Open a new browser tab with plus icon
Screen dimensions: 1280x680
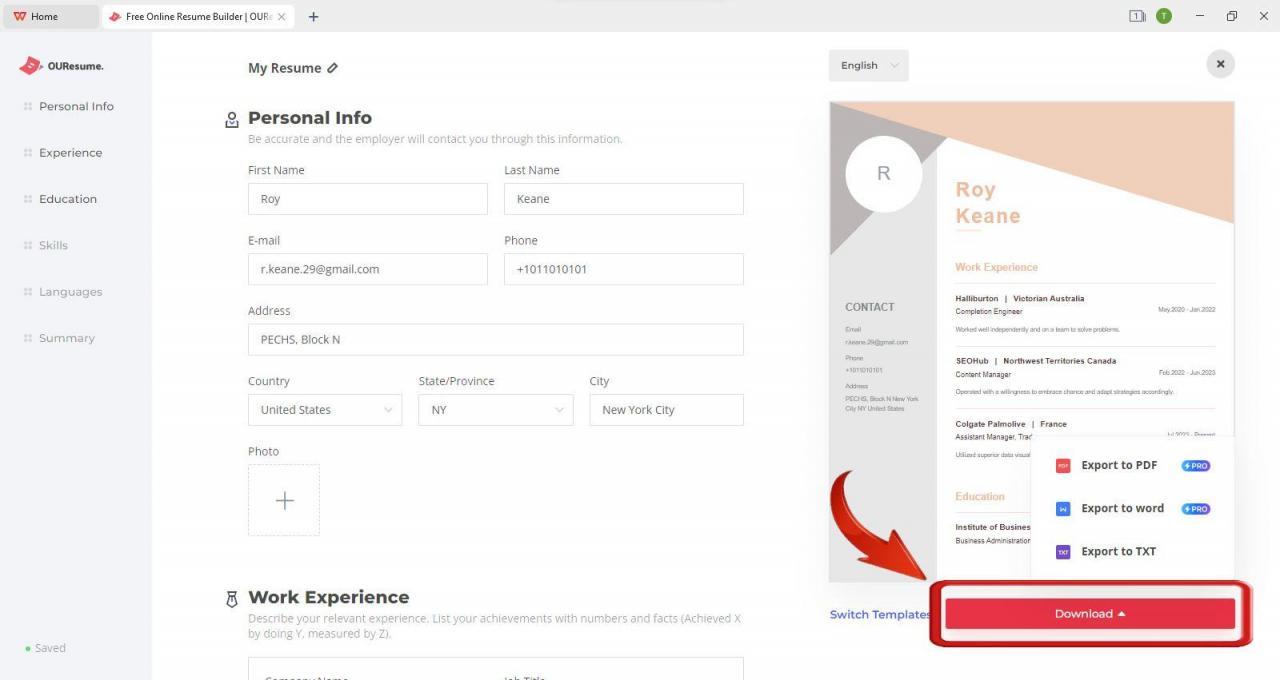coord(313,16)
